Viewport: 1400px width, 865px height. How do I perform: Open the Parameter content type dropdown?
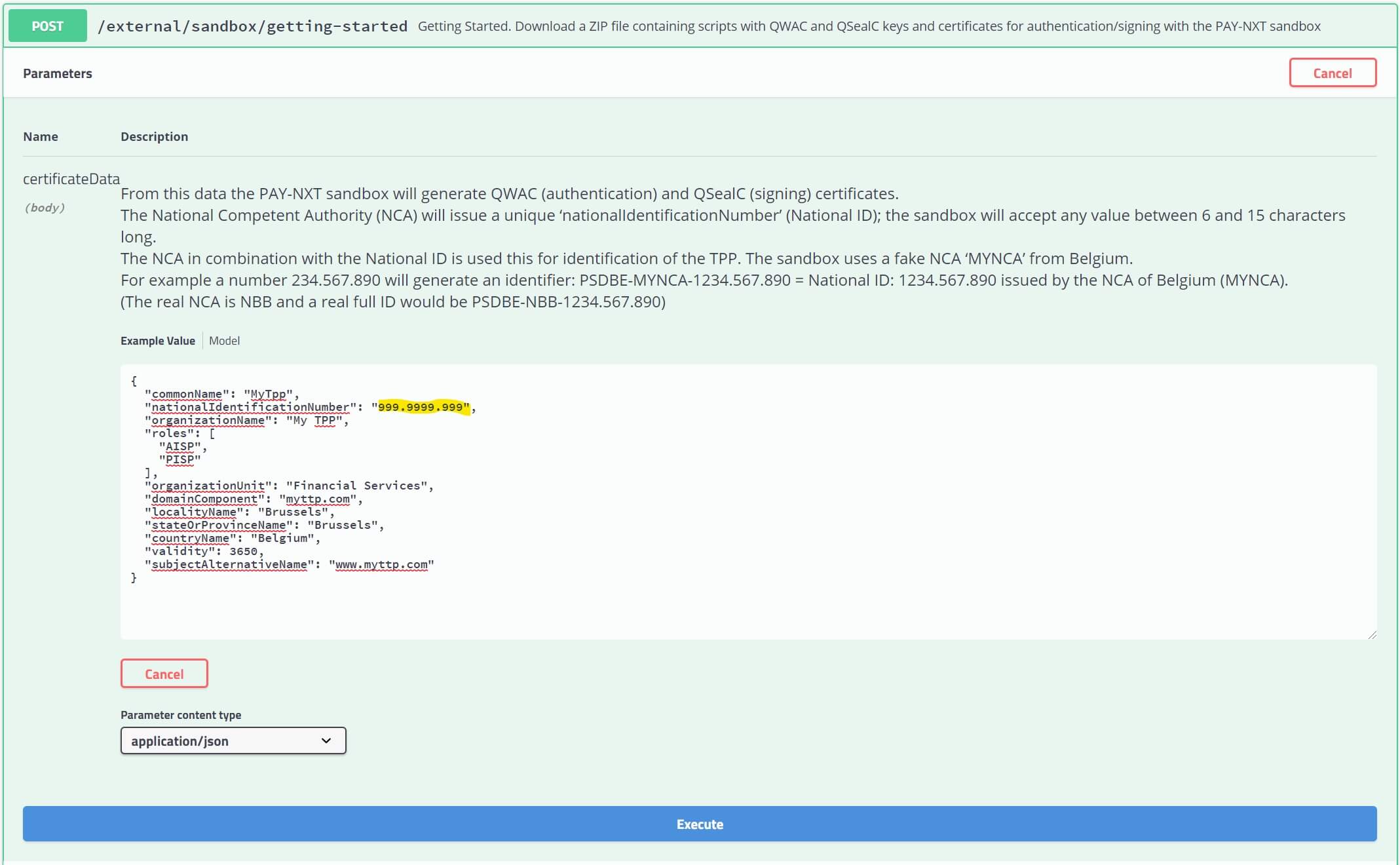point(233,740)
